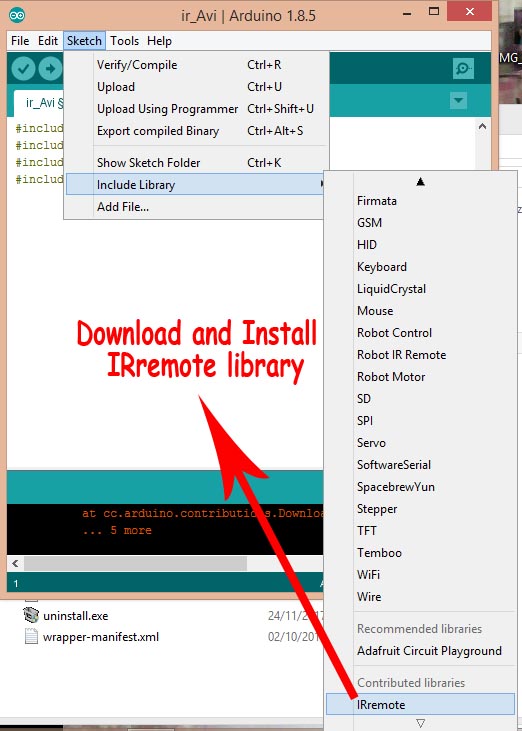Select Export compiled Binary
Viewport: 522px width, 731px height.
[x=196, y=131]
